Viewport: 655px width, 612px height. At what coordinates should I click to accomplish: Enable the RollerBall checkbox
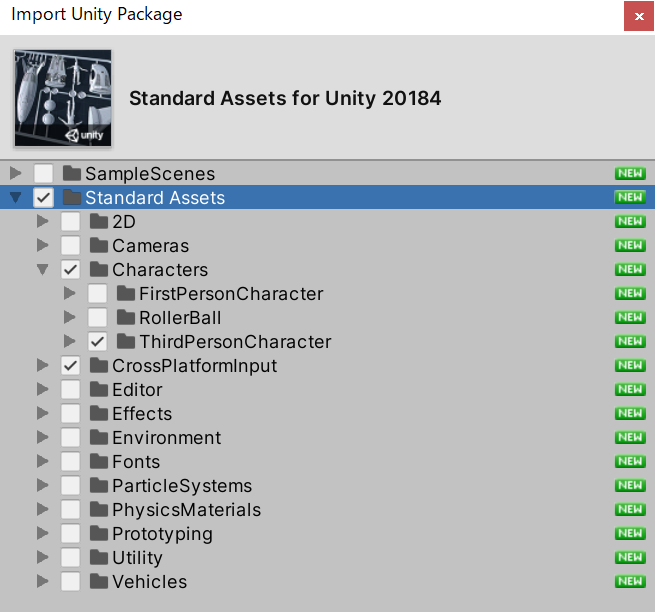tap(97, 317)
